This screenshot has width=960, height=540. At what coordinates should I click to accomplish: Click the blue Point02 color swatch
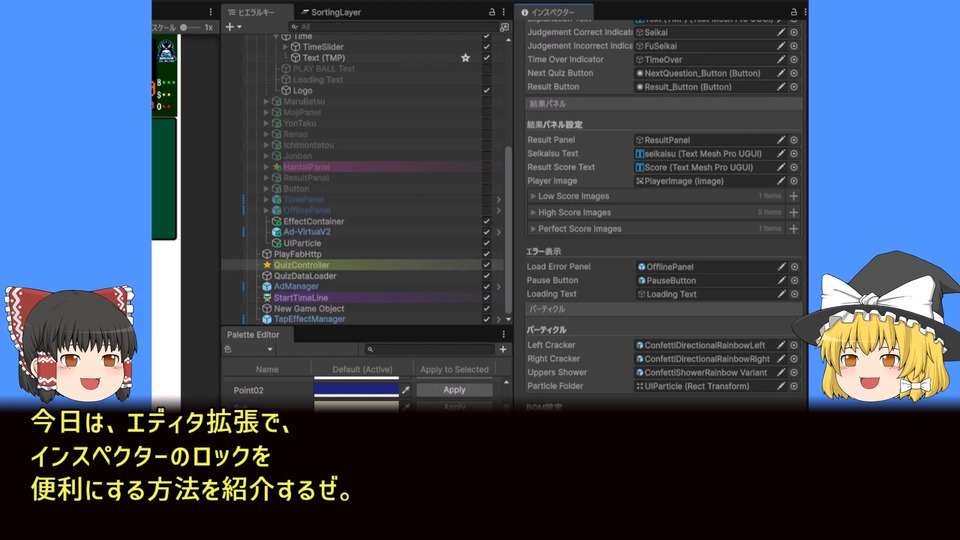coord(356,389)
